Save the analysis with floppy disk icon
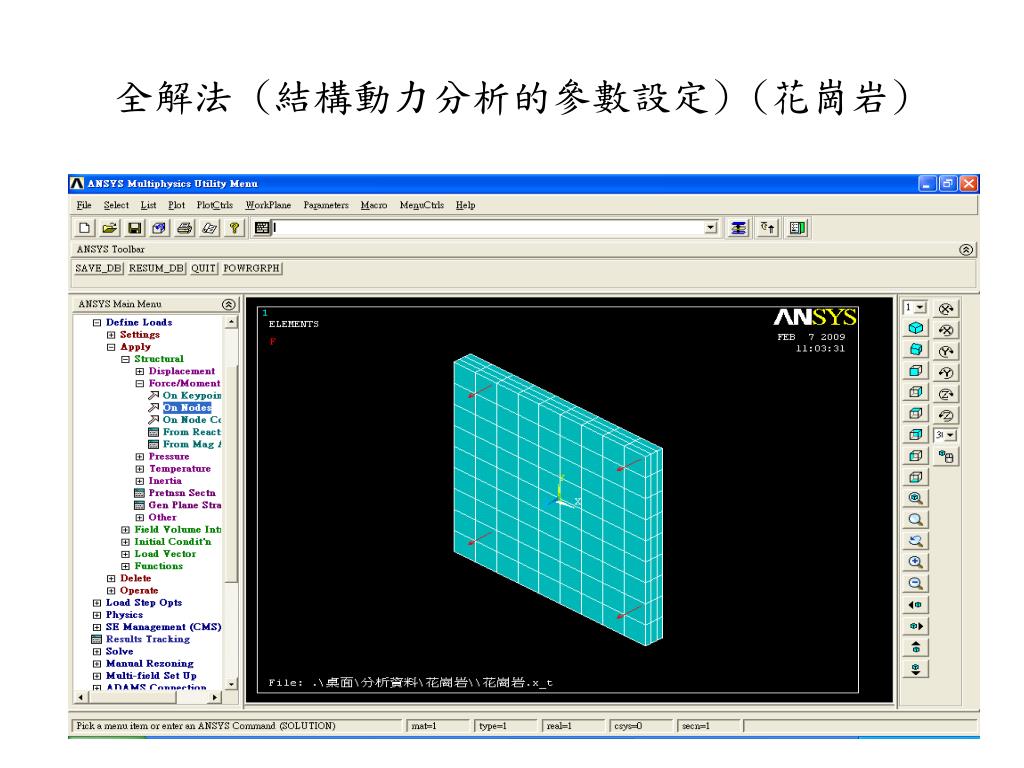1024x768 pixels. tap(135, 228)
